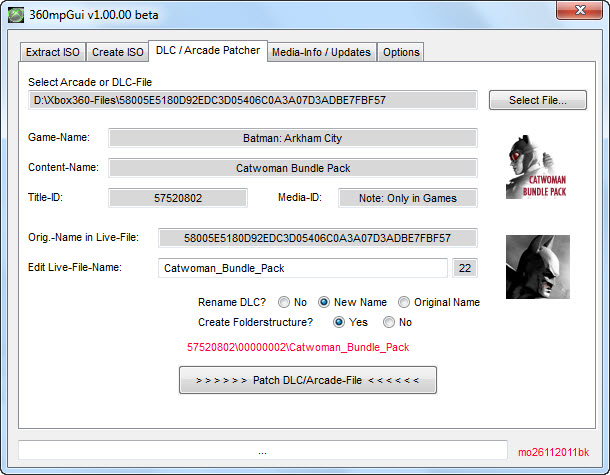Go to Media-Info / Updates tab
This screenshot has height=475, width=610.
tap(321, 52)
